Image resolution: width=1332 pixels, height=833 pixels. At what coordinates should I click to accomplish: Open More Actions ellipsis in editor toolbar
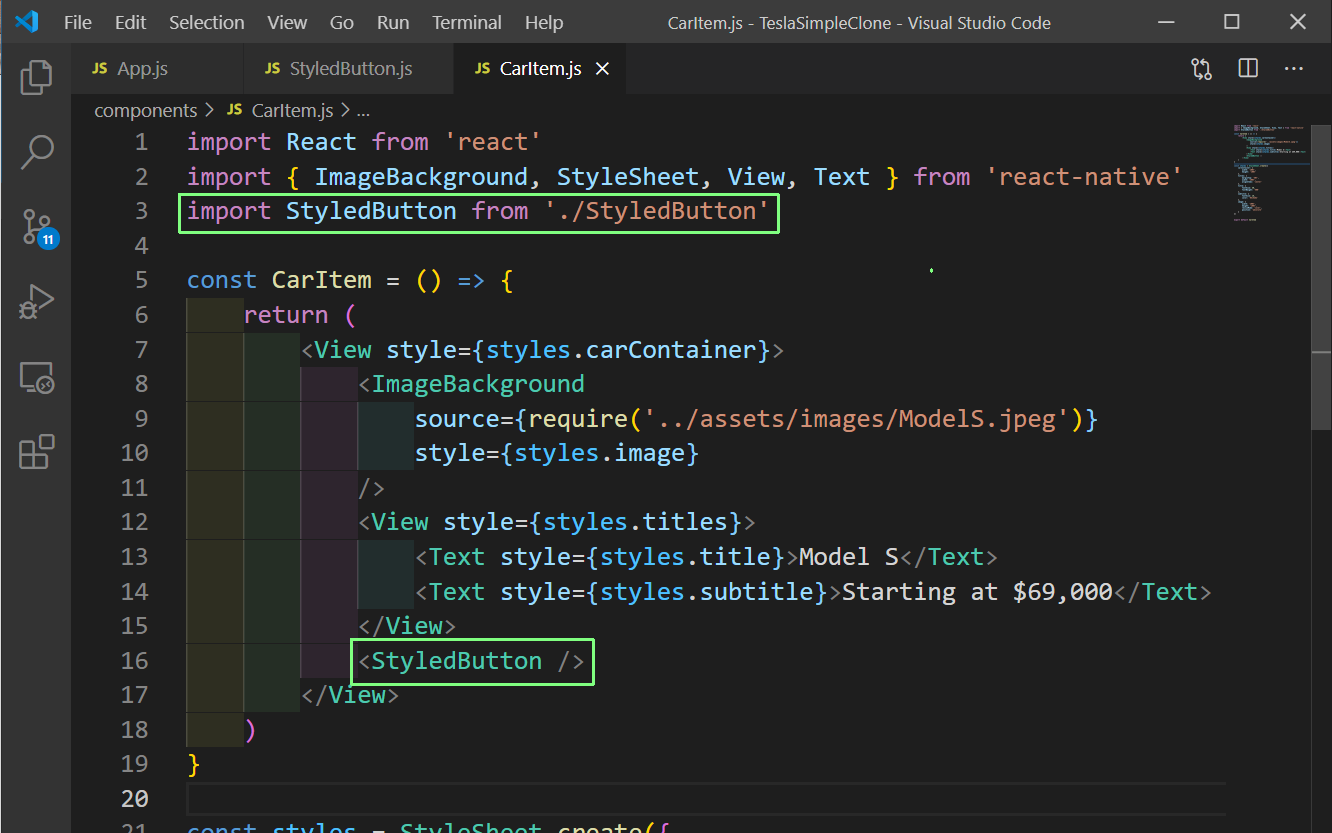(1293, 68)
